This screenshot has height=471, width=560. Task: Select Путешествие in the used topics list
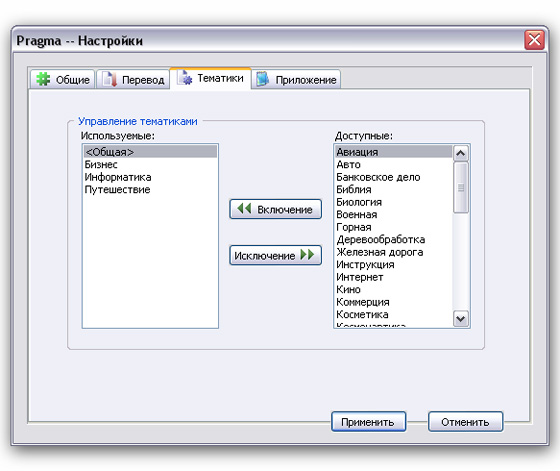pos(150,189)
